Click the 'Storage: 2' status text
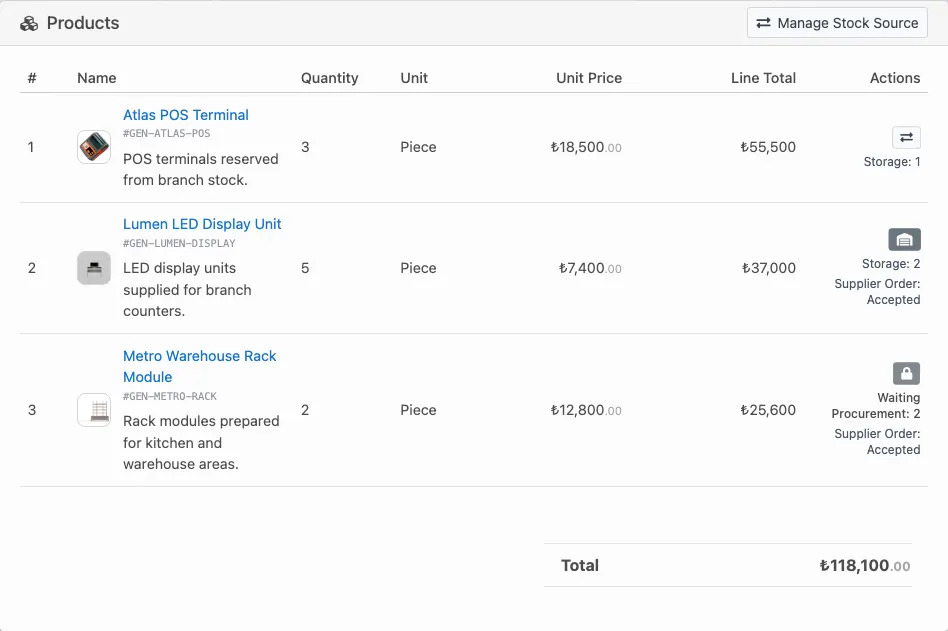The width and height of the screenshot is (948, 631). tap(891, 264)
